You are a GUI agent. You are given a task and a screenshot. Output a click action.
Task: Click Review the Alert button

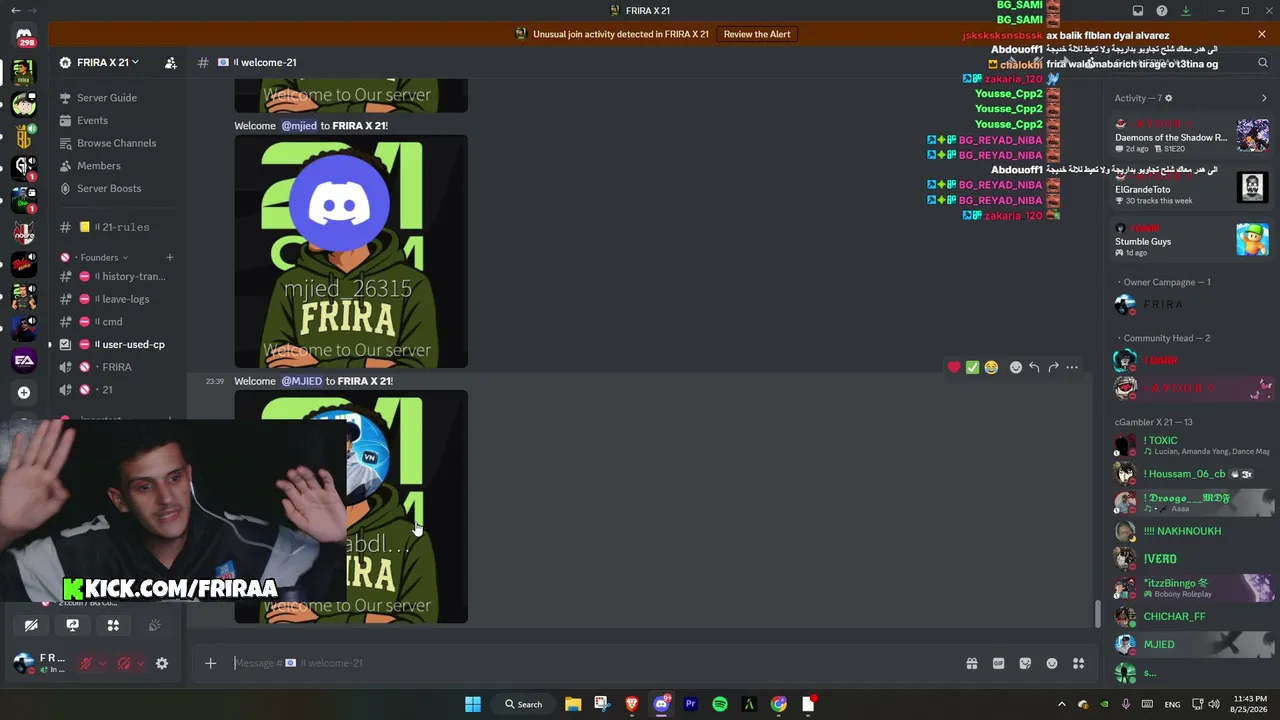coord(757,34)
